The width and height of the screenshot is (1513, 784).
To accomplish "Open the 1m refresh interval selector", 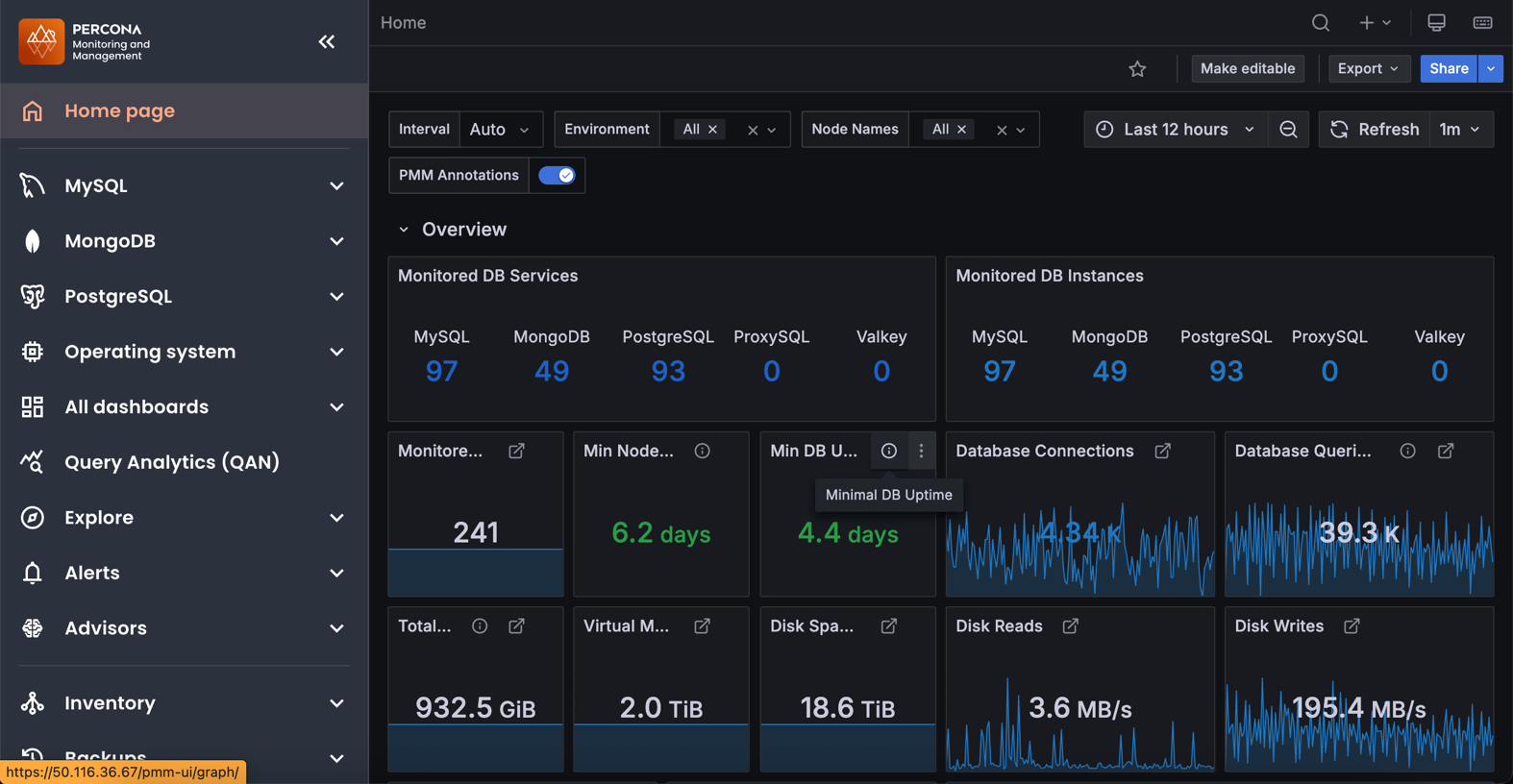I will 1460,130.
